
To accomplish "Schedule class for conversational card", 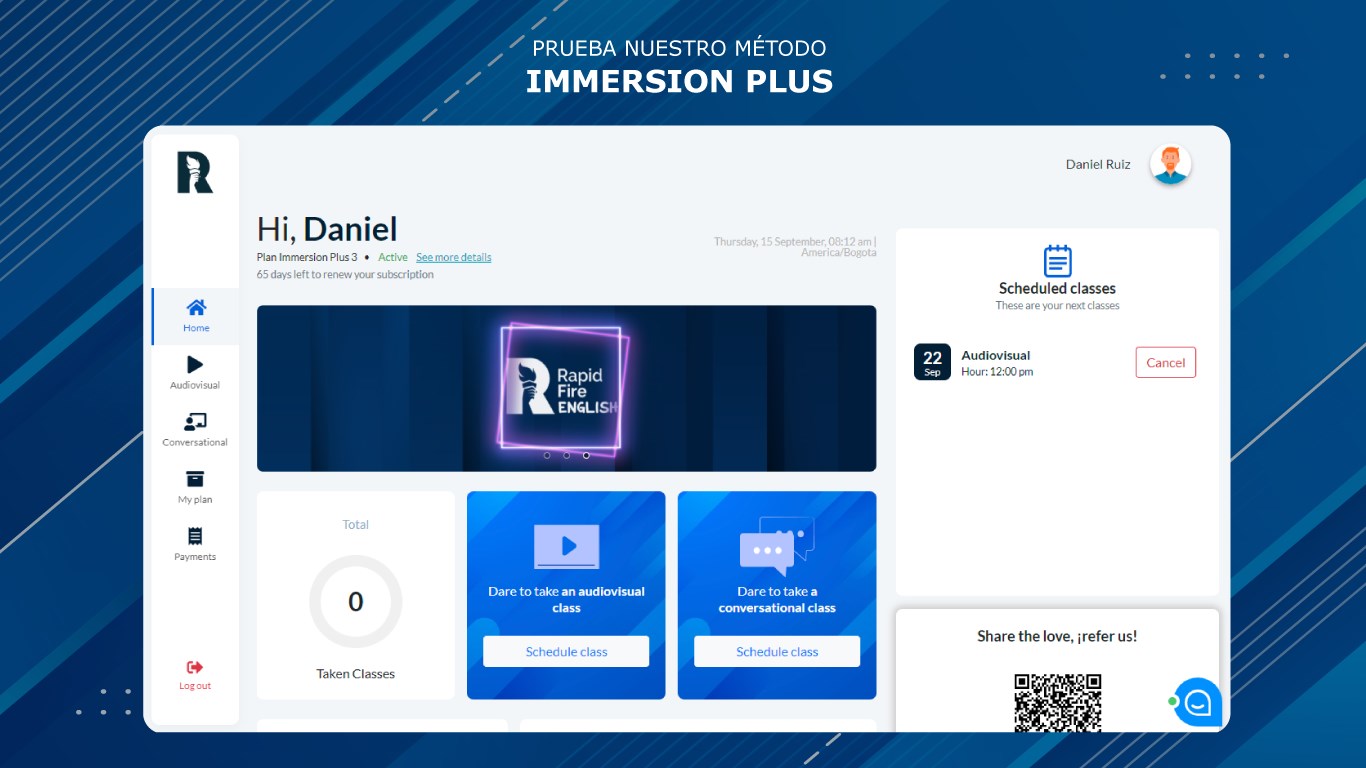I will coord(777,651).
